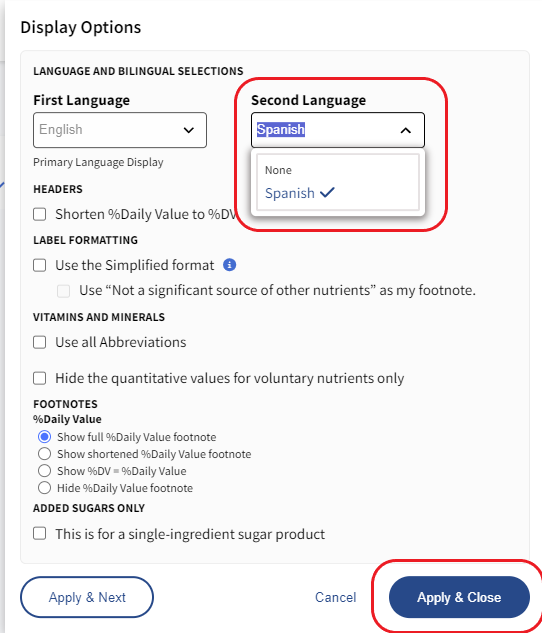Click the Apply & Next button
Image resolution: width=542 pixels, height=633 pixels.
point(87,597)
